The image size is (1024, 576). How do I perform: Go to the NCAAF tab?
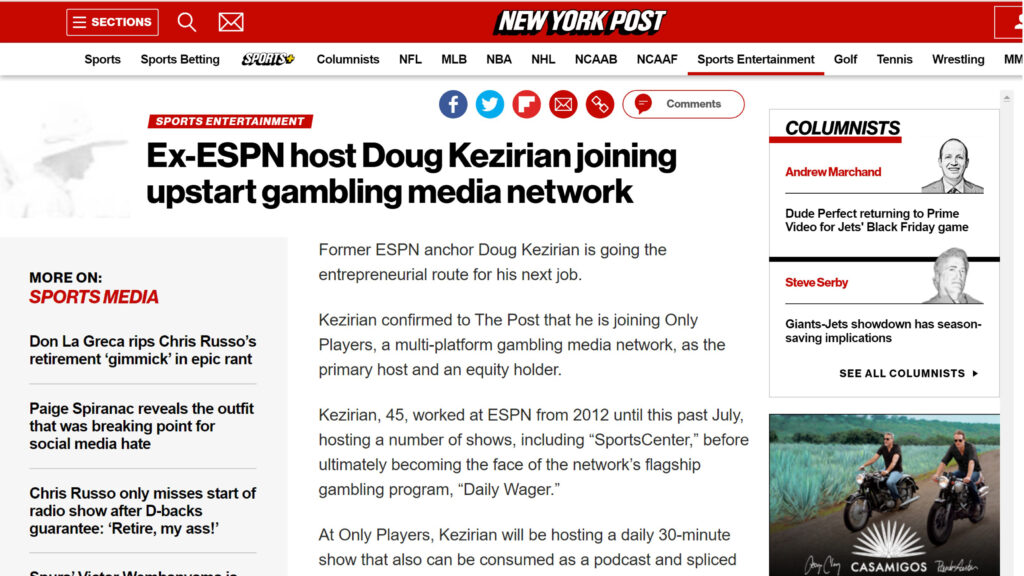click(x=657, y=59)
